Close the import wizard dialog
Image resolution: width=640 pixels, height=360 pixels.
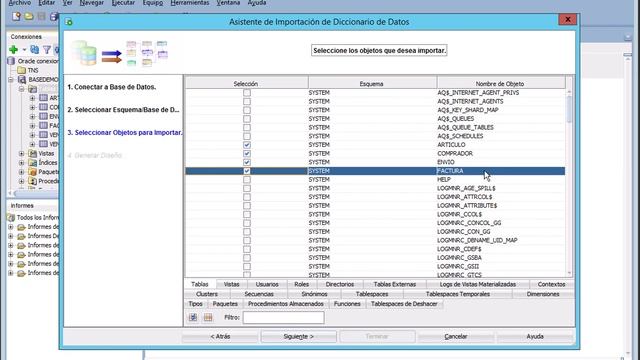(x=567, y=20)
